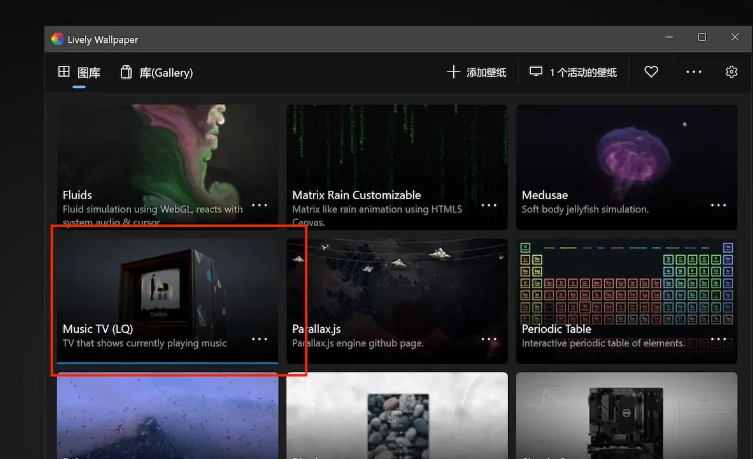The image size is (753, 459).
Task: Open options menu on the Fluids card
Action: 259,205
